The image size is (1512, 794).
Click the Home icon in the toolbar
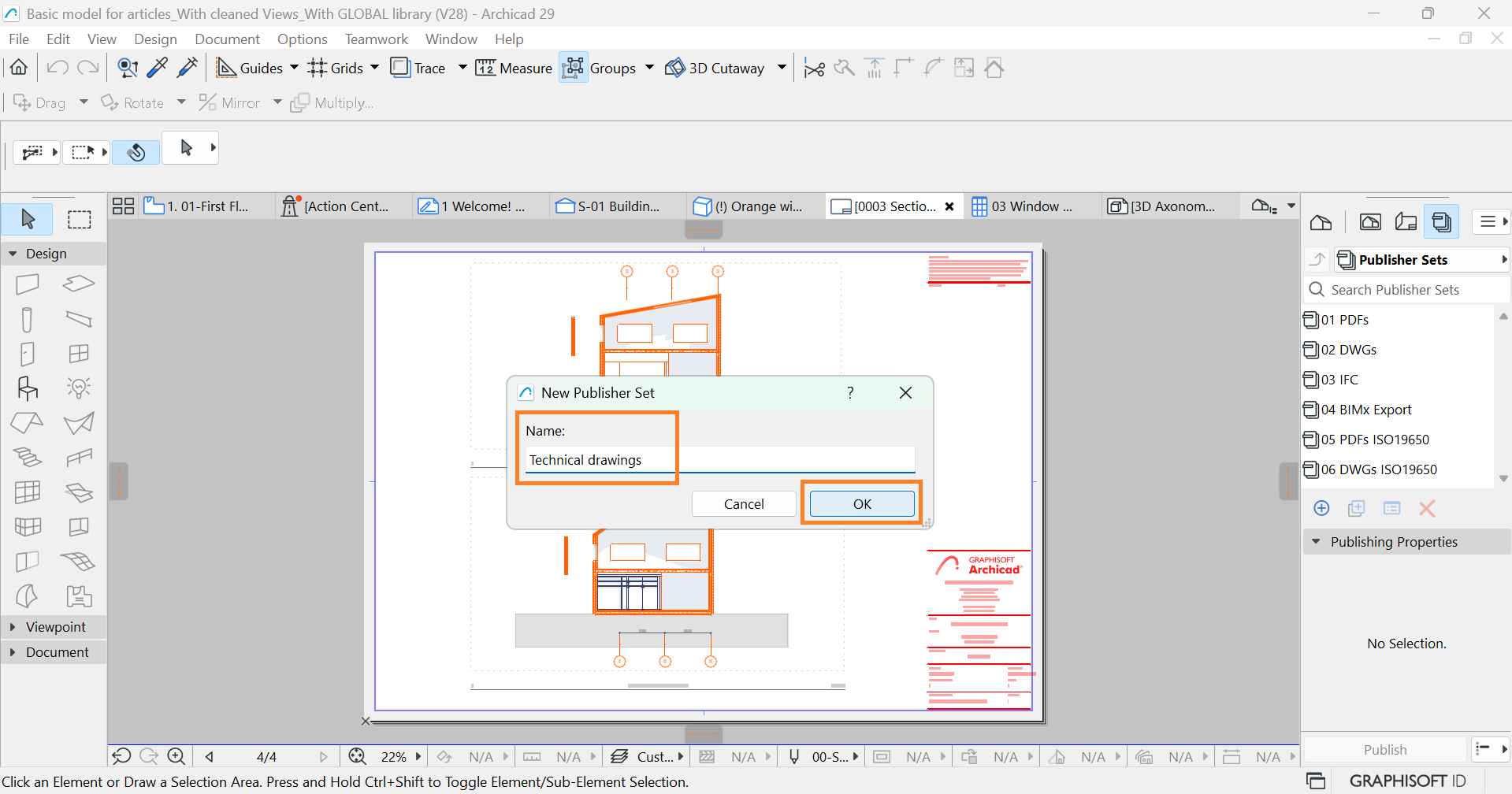click(x=19, y=68)
